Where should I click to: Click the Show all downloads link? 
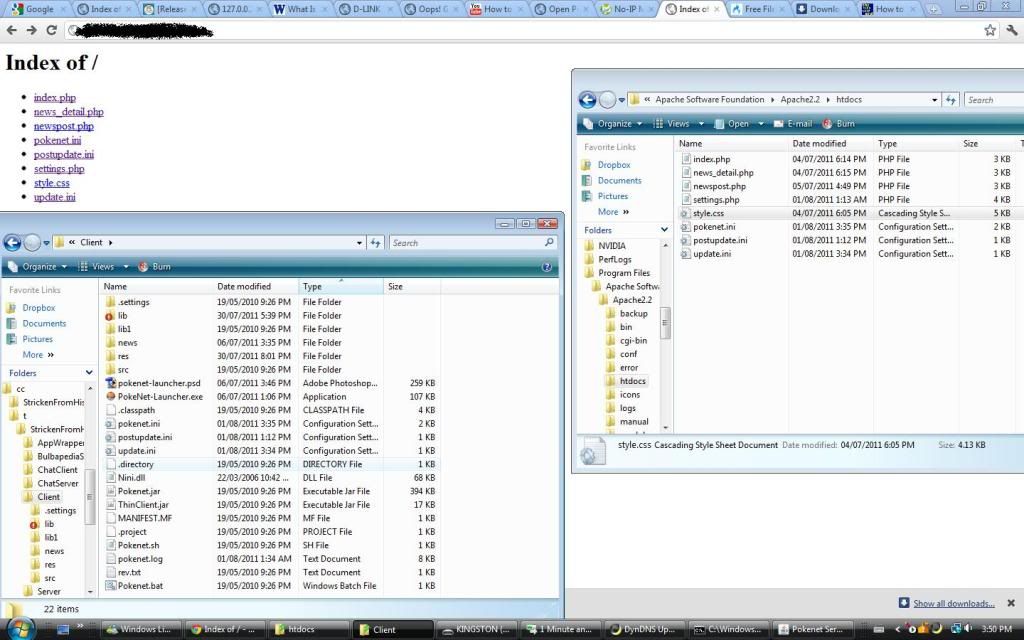point(953,603)
